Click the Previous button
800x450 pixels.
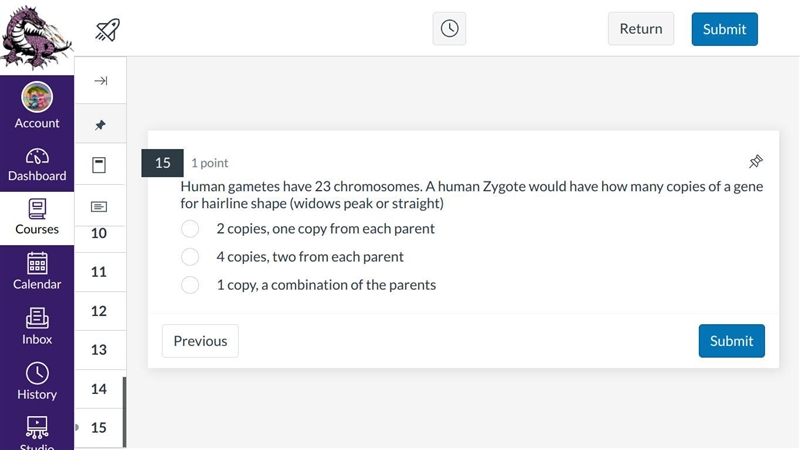point(200,341)
